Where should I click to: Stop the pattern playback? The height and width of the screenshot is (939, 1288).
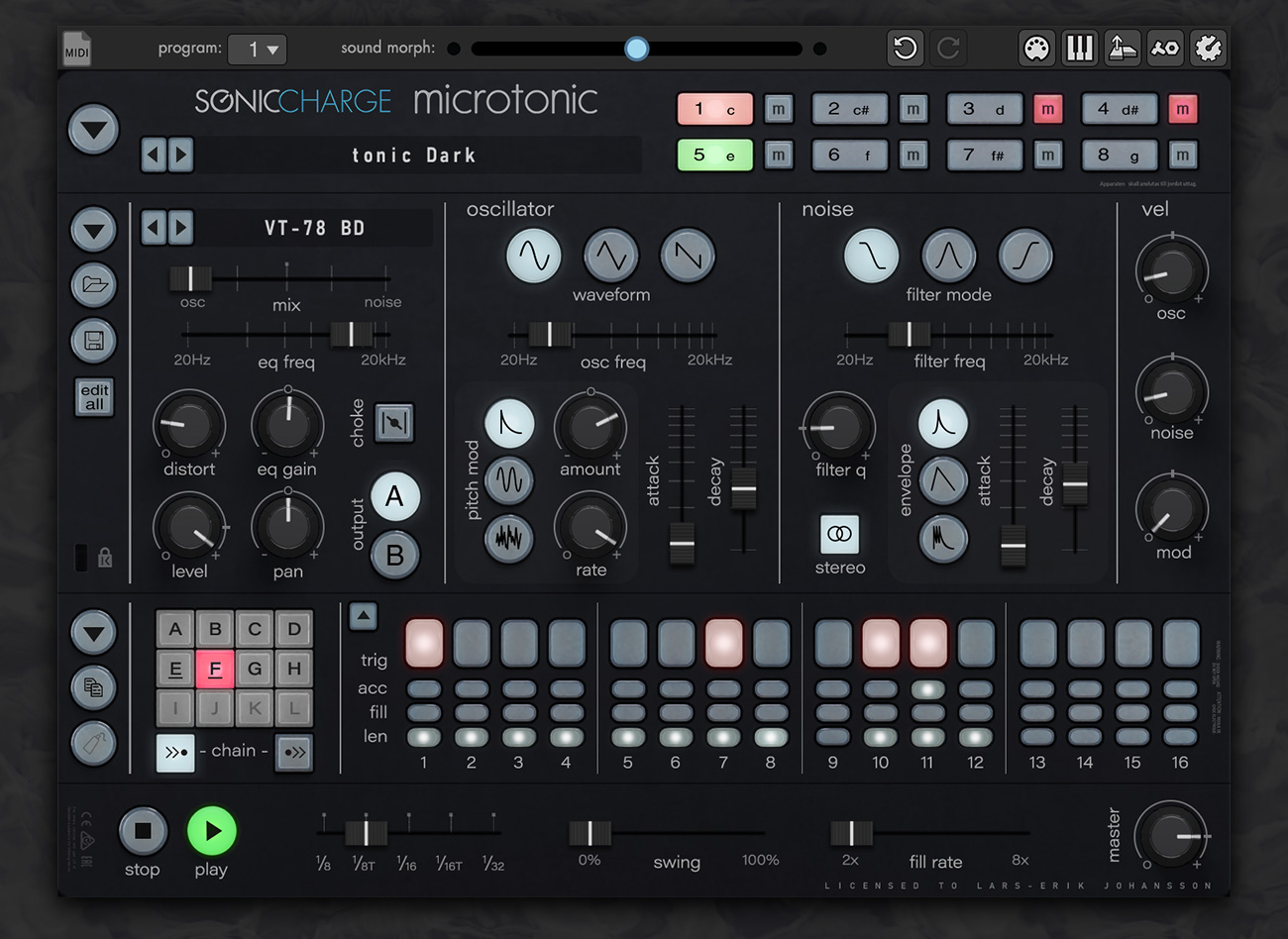[143, 831]
